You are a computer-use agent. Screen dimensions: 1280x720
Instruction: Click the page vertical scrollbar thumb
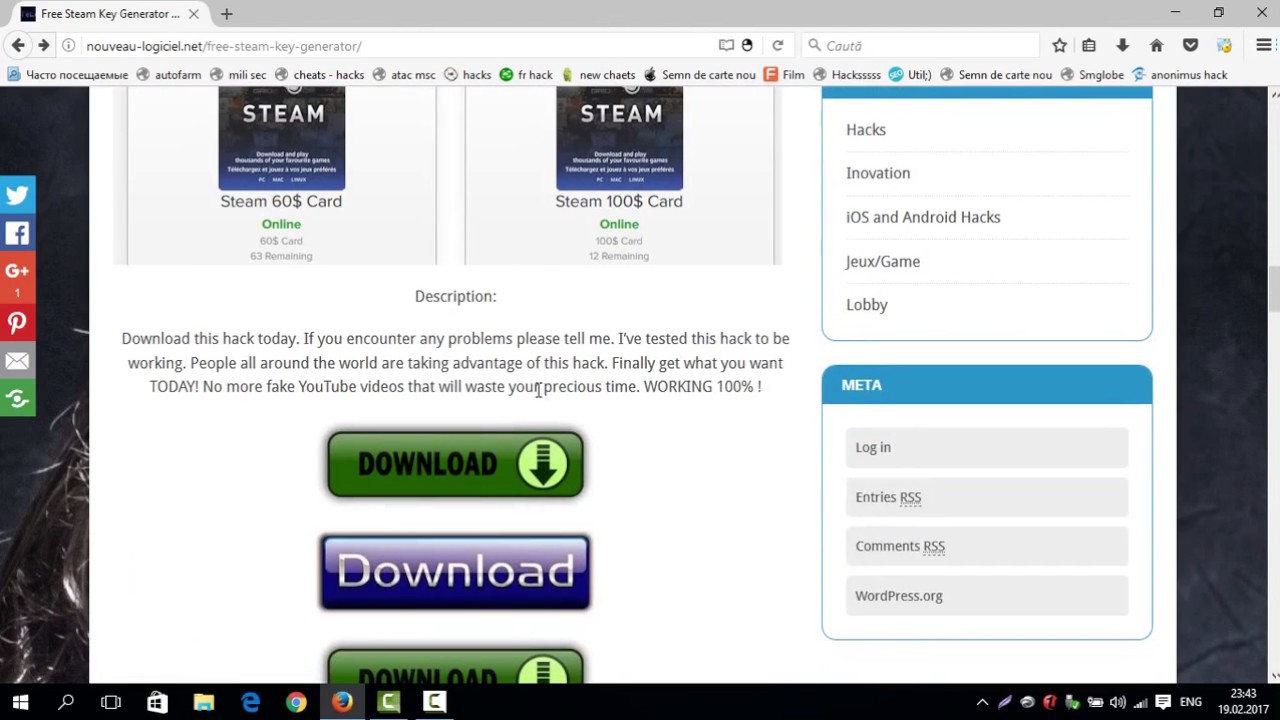coord(1273,290)
